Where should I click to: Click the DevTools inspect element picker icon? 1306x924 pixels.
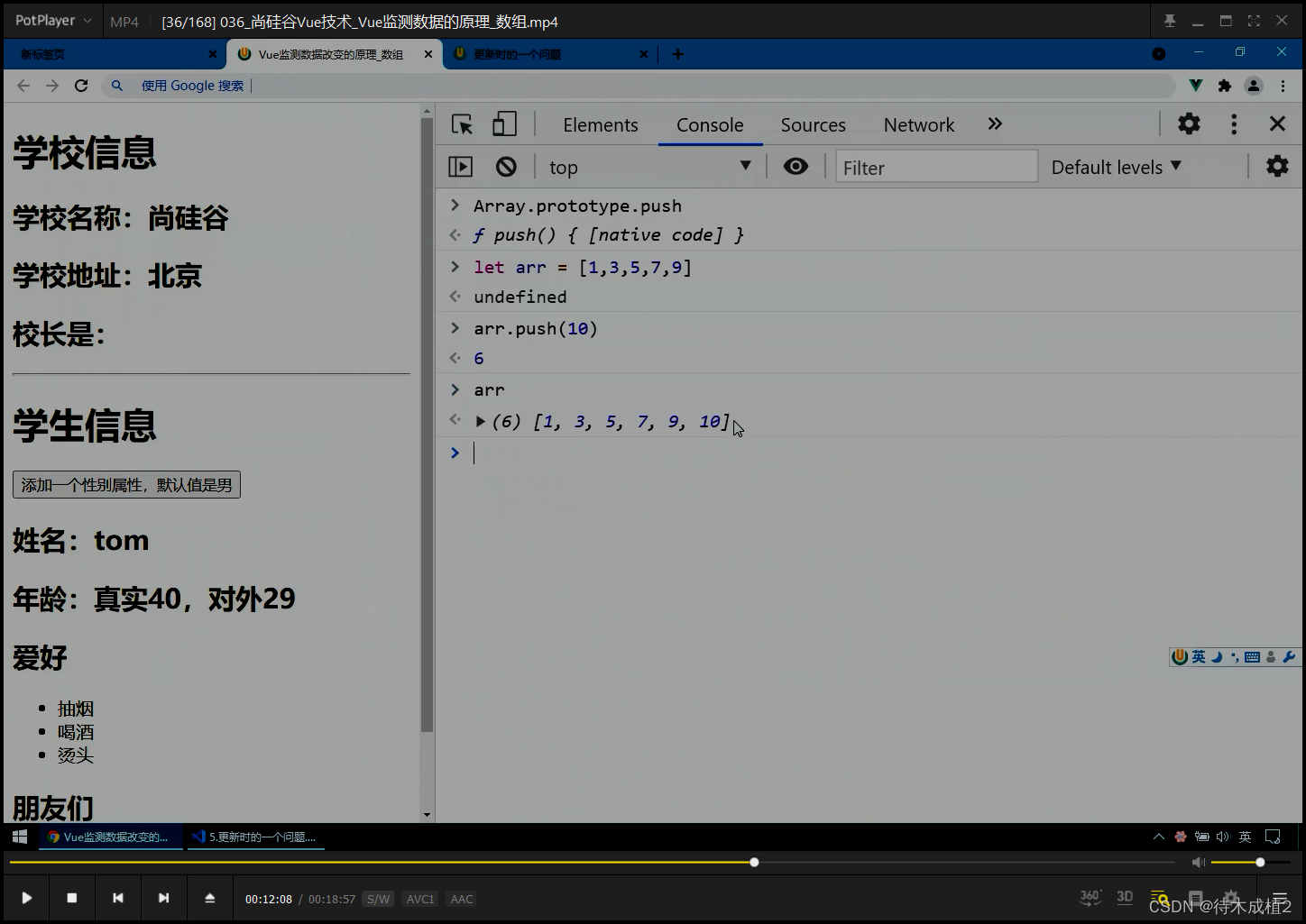tap(463, 124)
